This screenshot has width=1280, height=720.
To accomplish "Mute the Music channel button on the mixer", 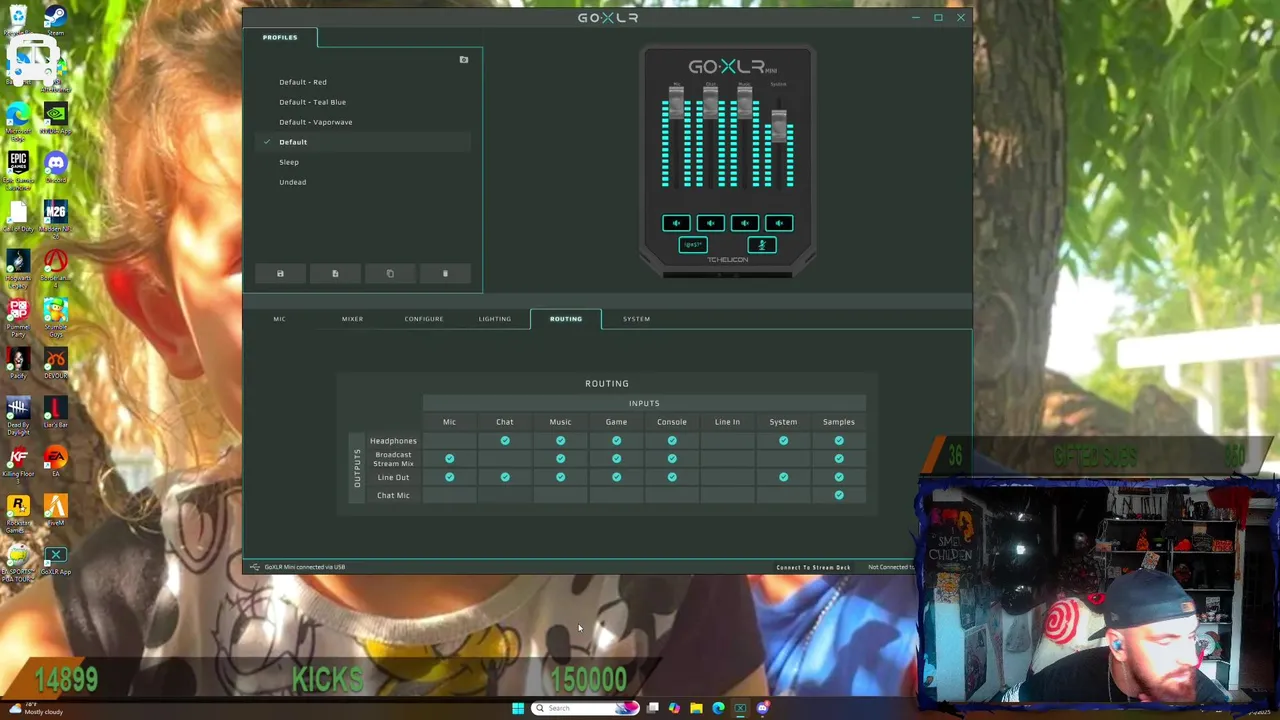I will click(744, 223).
